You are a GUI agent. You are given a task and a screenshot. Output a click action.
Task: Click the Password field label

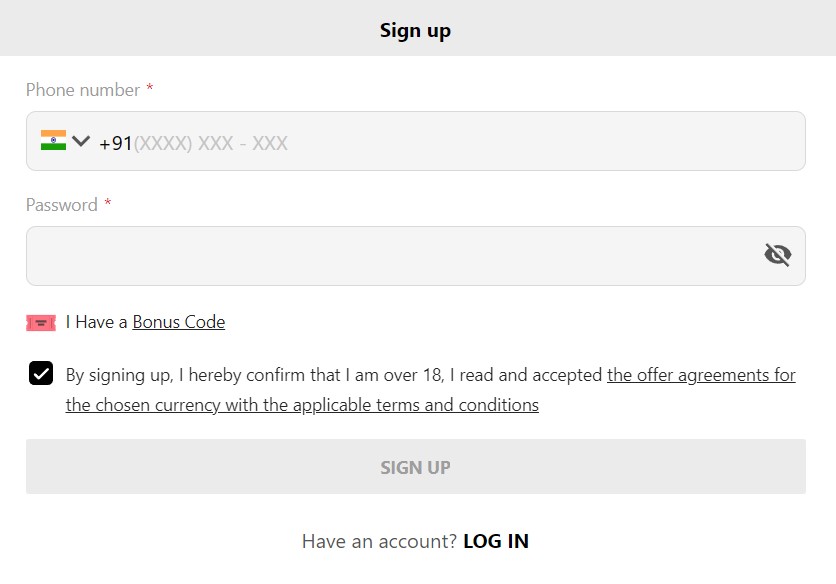62,205
